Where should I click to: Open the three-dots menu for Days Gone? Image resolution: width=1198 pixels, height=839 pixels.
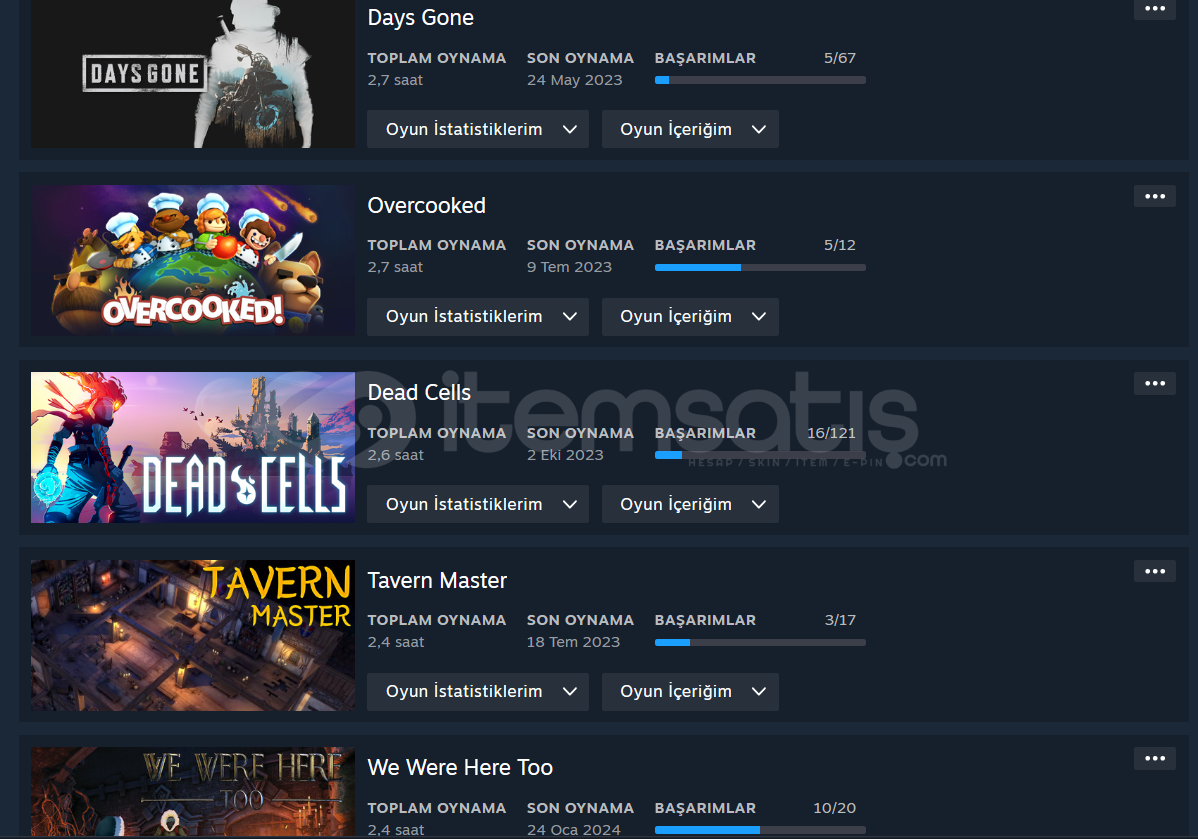click(1154, 9)
